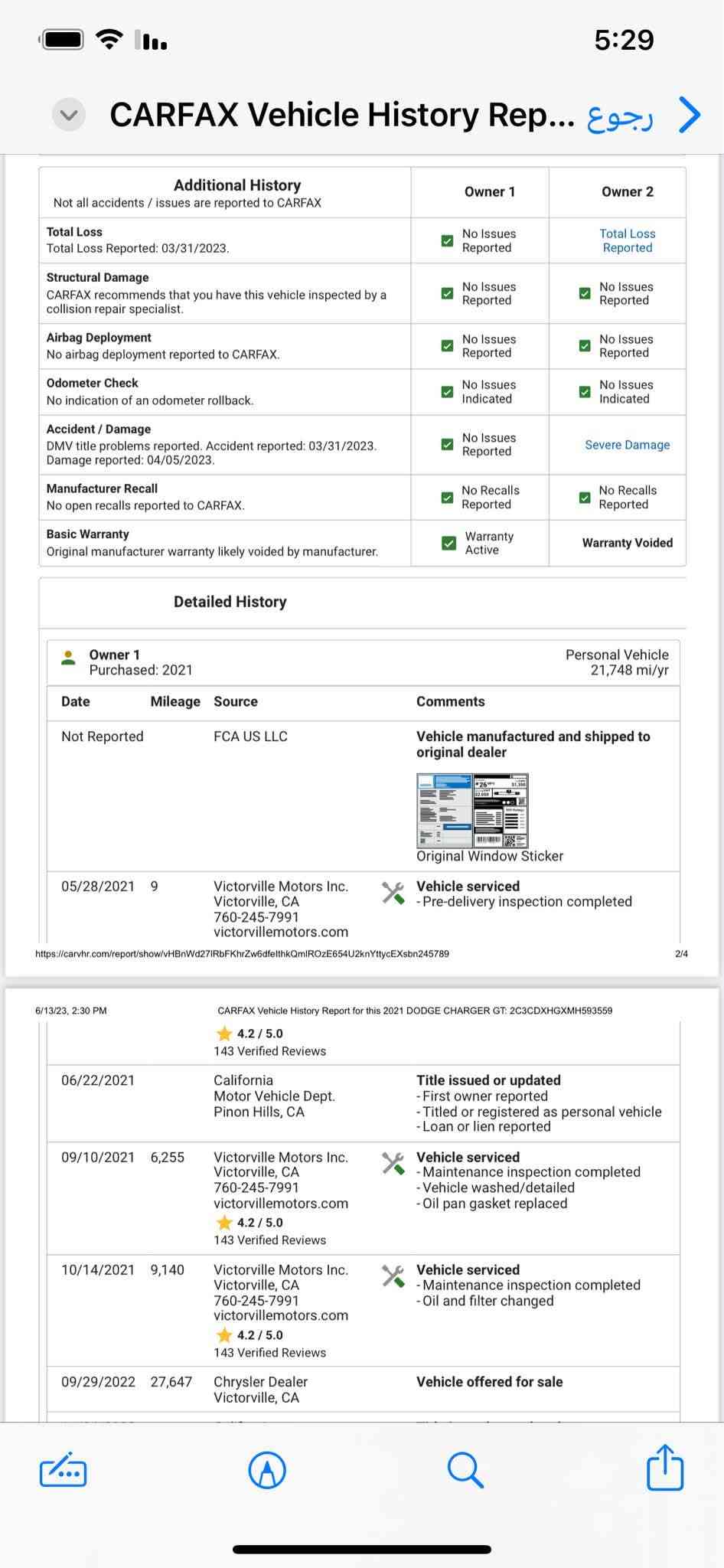Tap Title issued or updated comment

488,1080
